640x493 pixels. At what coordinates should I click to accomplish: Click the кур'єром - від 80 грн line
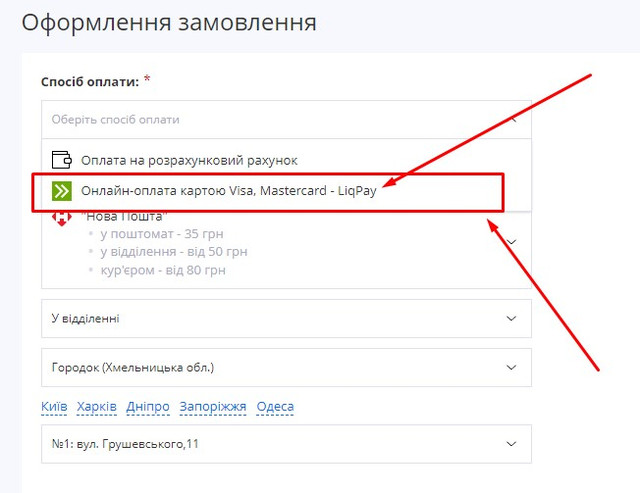[163, 270]
